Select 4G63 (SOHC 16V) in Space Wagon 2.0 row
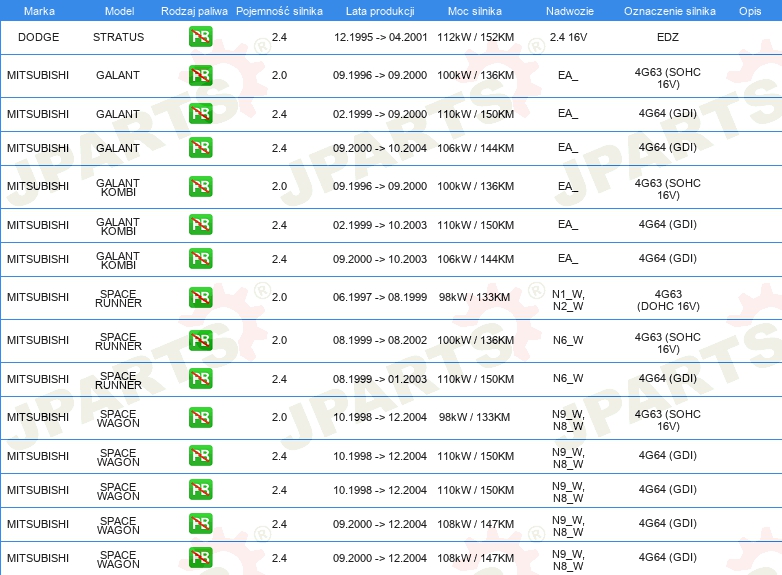Viewport: 782px width, 575px height. click(668, 420)
